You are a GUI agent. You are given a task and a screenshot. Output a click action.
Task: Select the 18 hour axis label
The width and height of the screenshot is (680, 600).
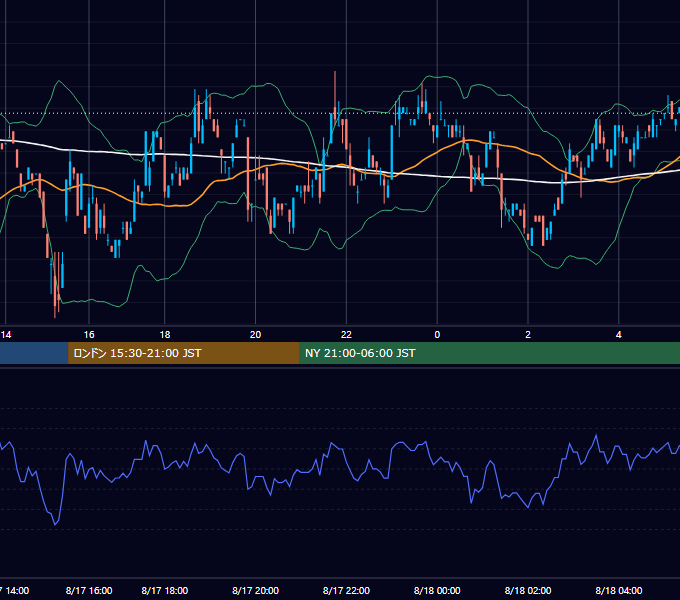(x=165, y=335)
